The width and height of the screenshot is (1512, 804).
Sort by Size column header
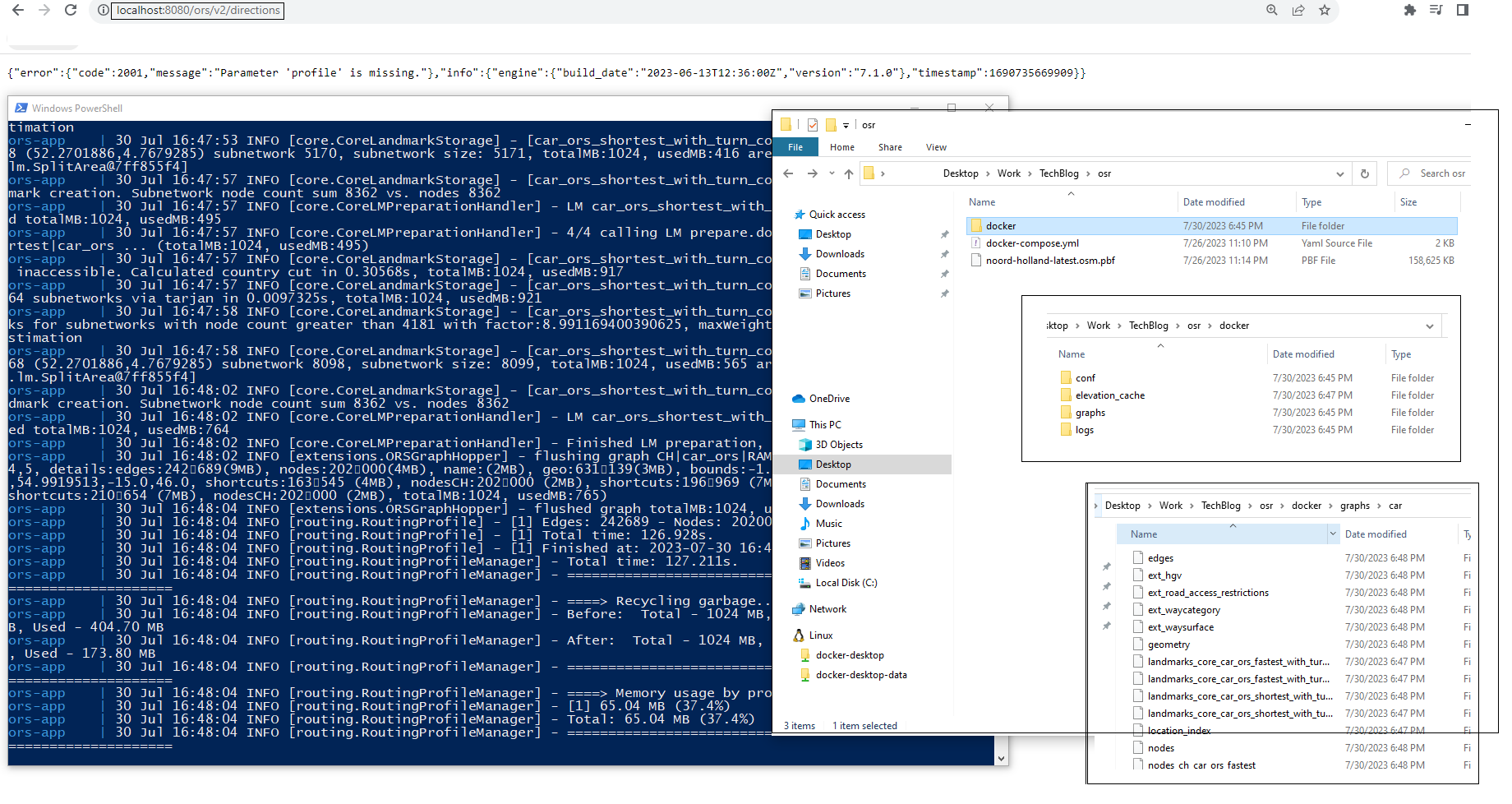(1408, 202)
